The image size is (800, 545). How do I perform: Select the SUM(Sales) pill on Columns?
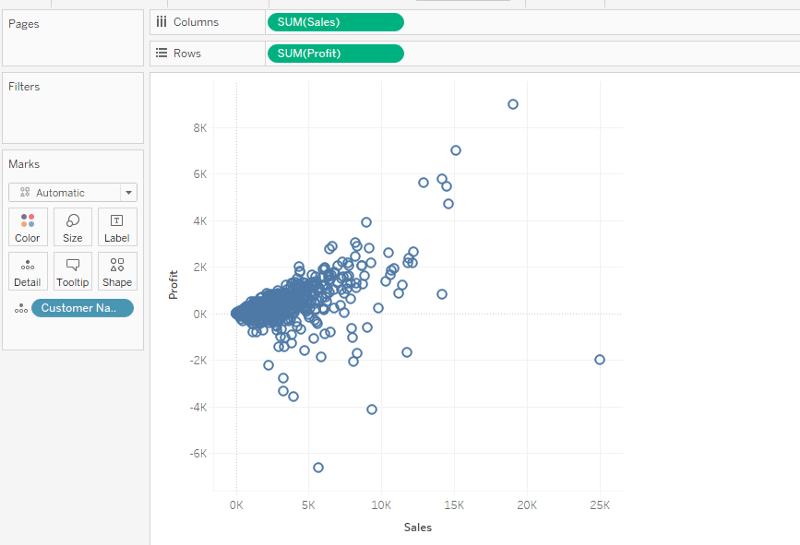click(x=335, y=22)
